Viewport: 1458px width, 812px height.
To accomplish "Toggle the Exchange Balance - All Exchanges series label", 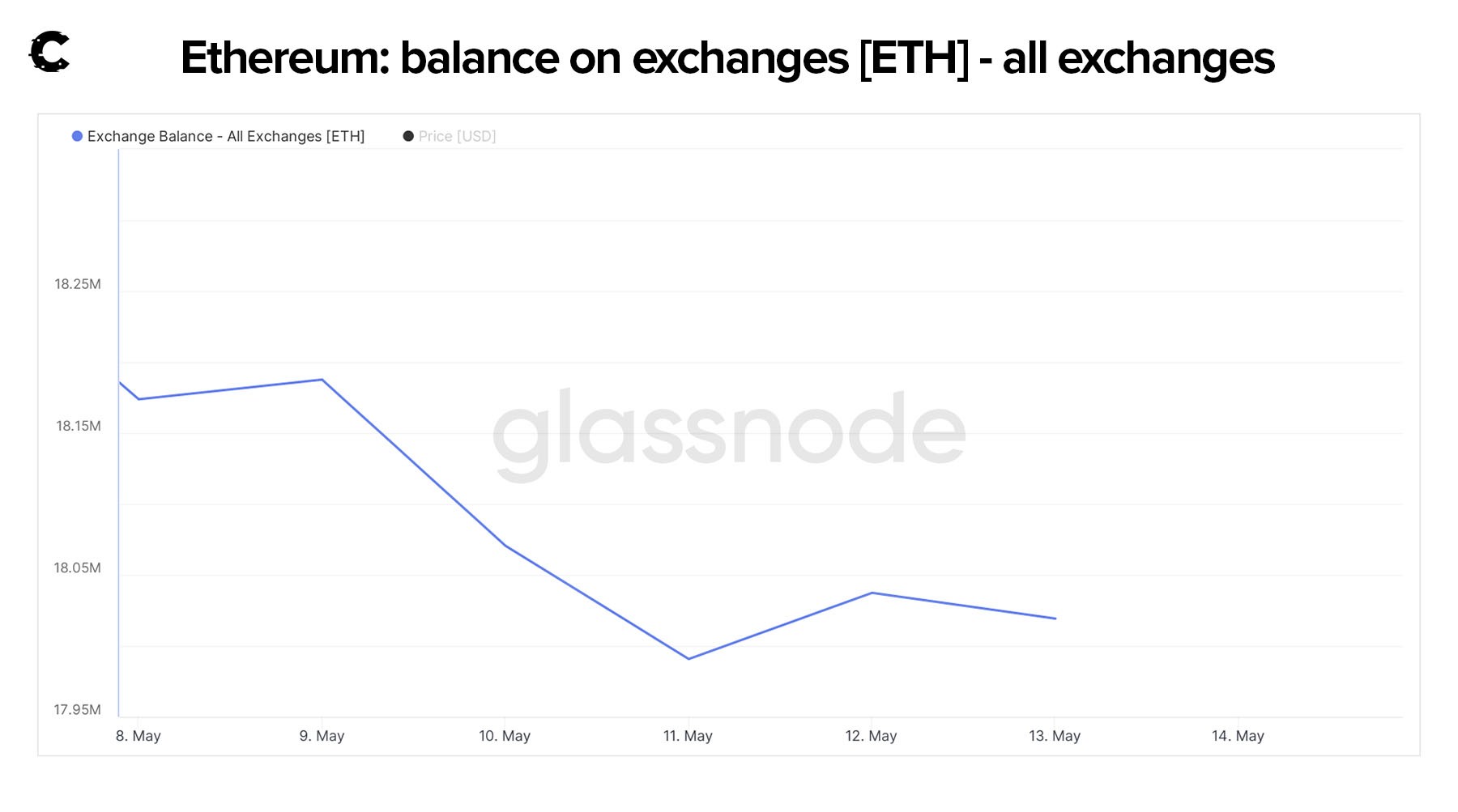I will click(226, 136).
